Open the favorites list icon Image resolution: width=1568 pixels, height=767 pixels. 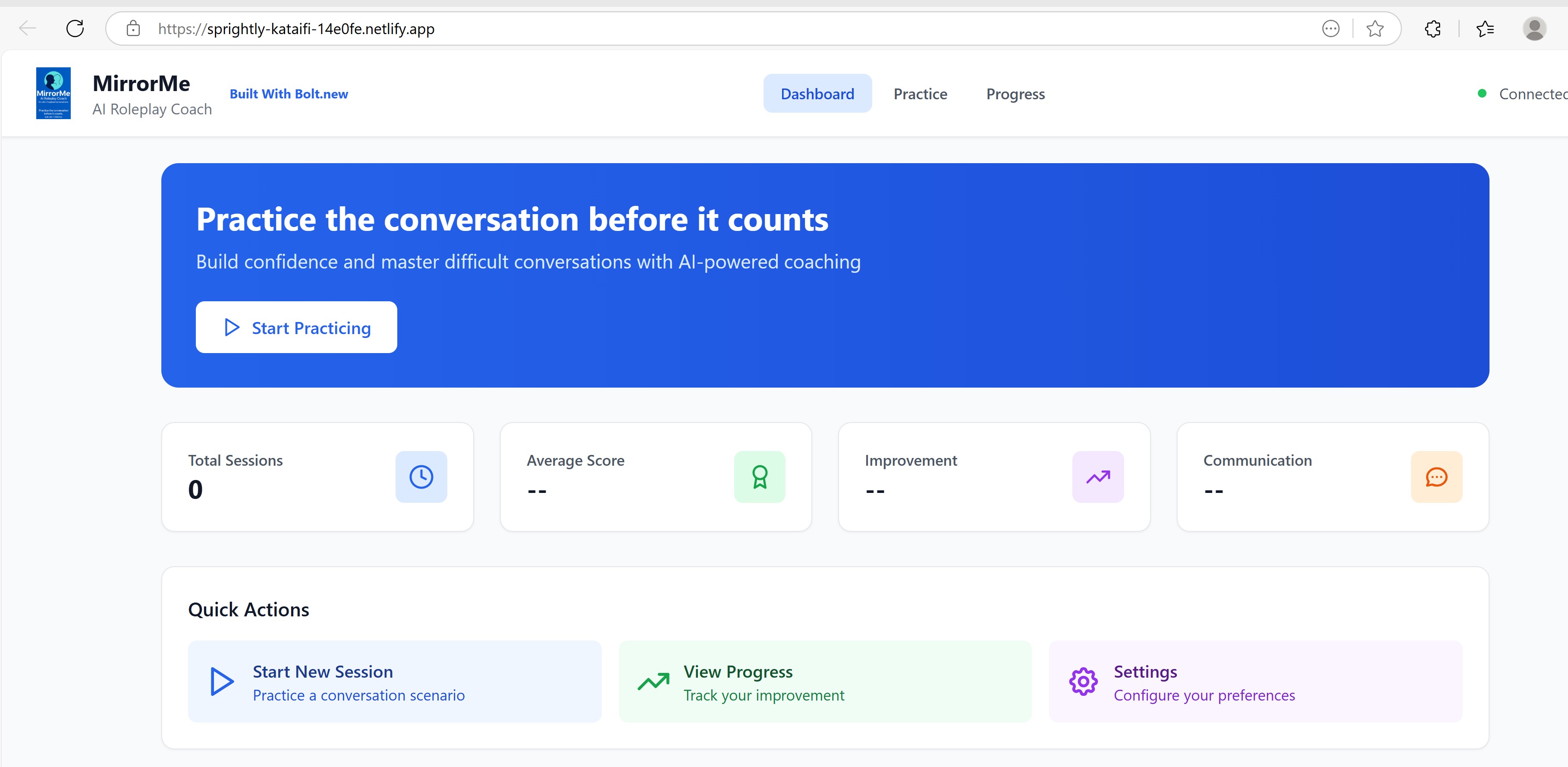coord(1485,28)
